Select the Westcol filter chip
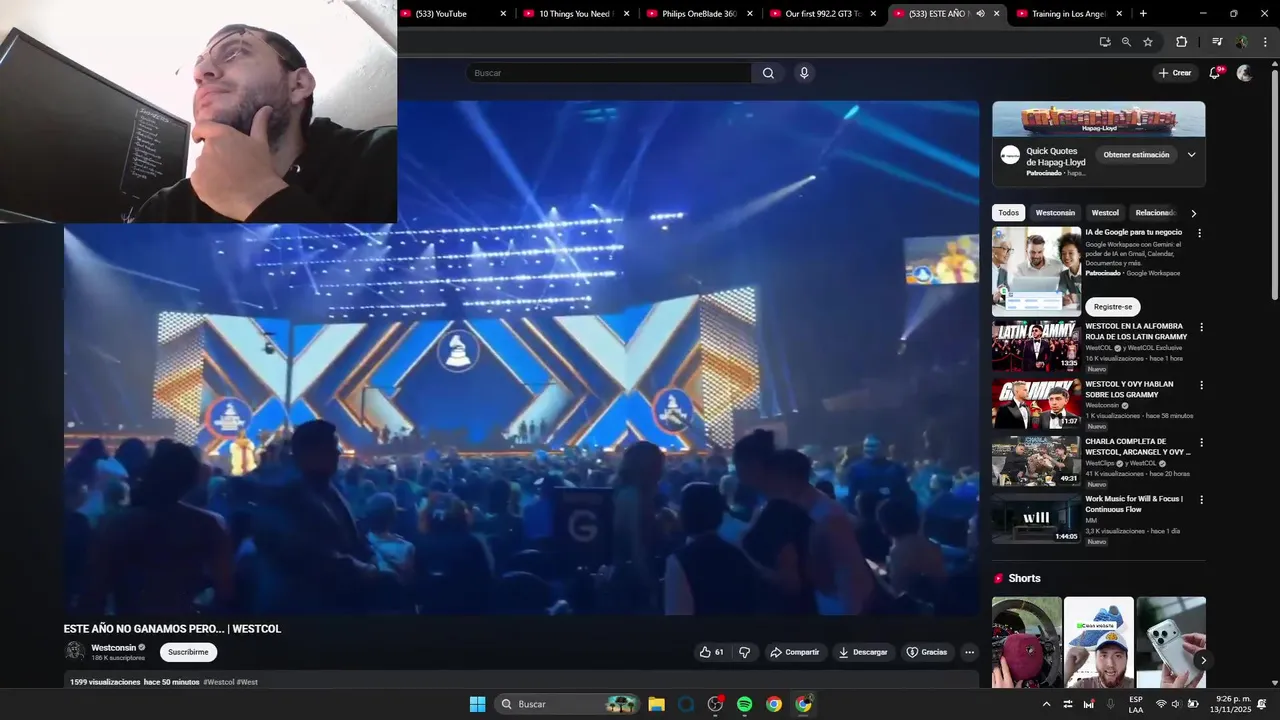The image size is (1280, 720). click(x=1105, y=213)
